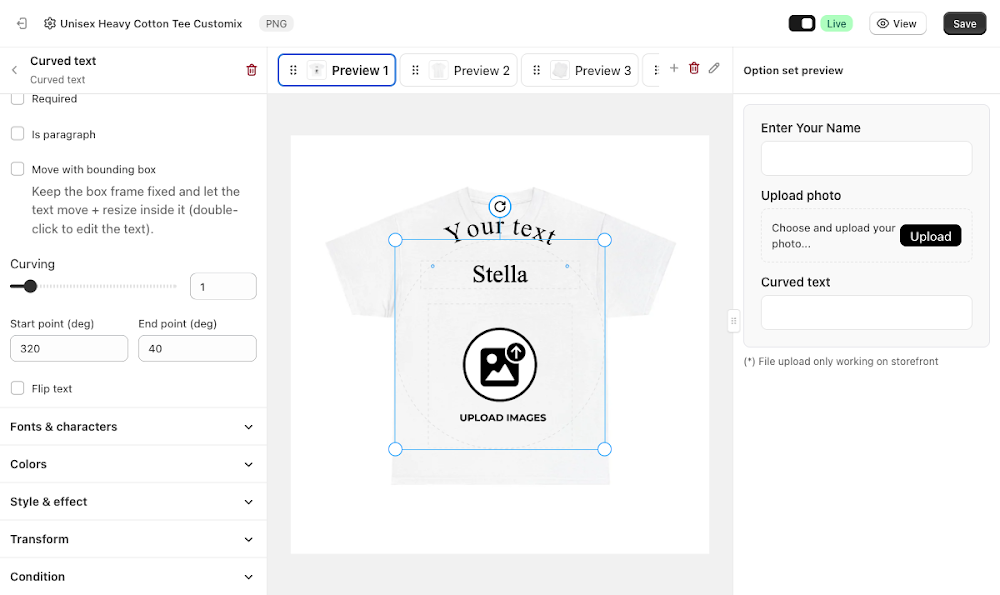1000x595 pixels.
Task: Expand the Condition section
Action: (x=133, y=577)
